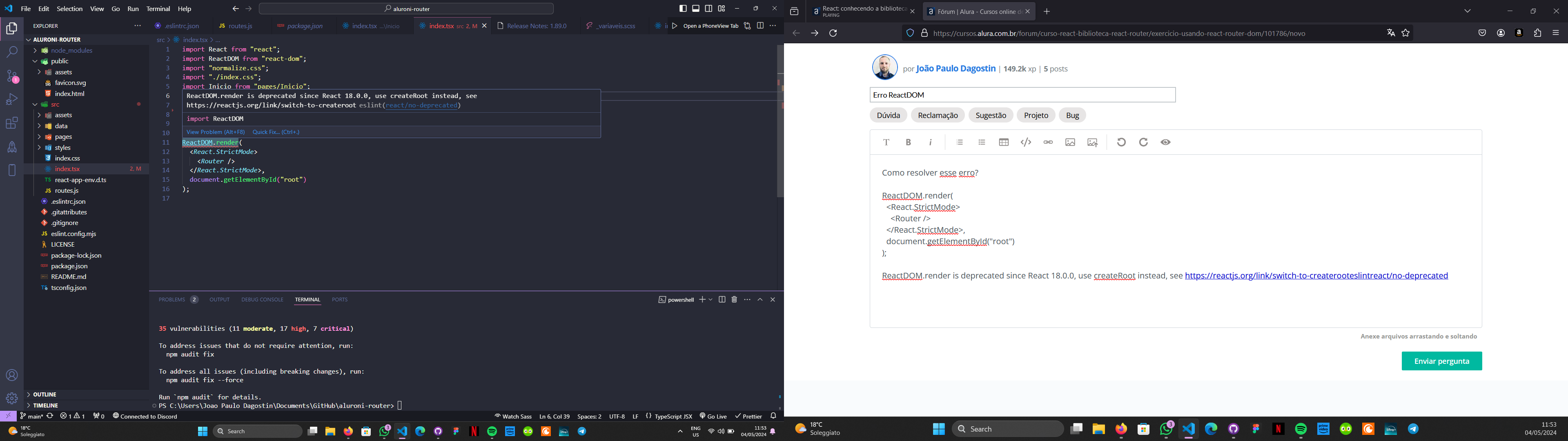
Task: Open the Firefox extensions puzzle icon
Action: [x=1537, y=33]
